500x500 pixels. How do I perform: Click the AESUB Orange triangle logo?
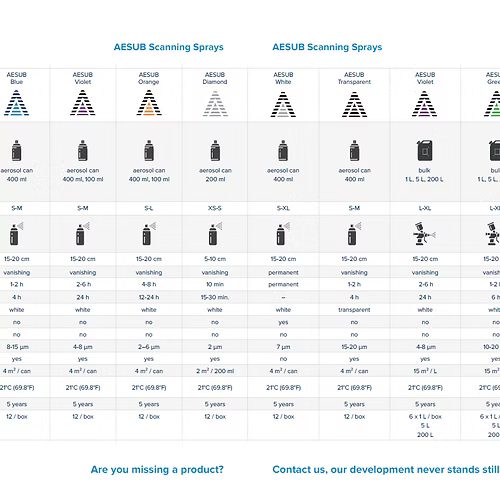click(x=149, y=103)
